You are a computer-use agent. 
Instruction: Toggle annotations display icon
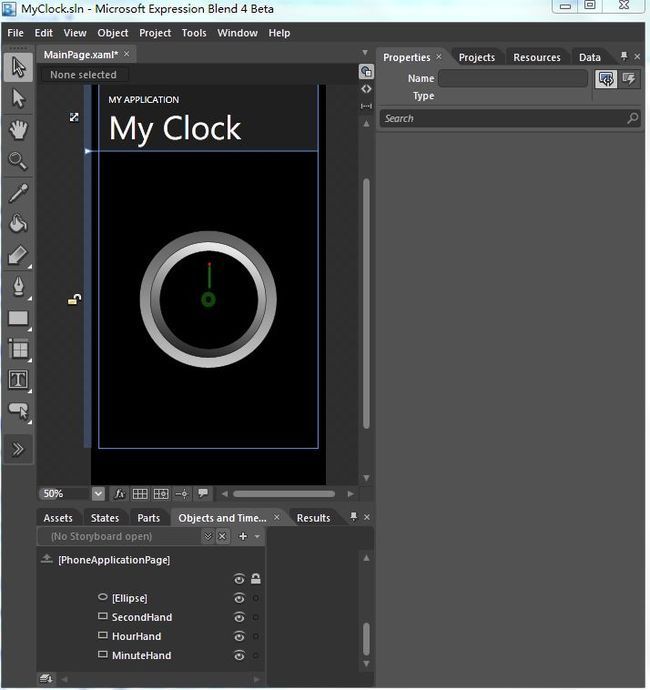click(203, 493)
